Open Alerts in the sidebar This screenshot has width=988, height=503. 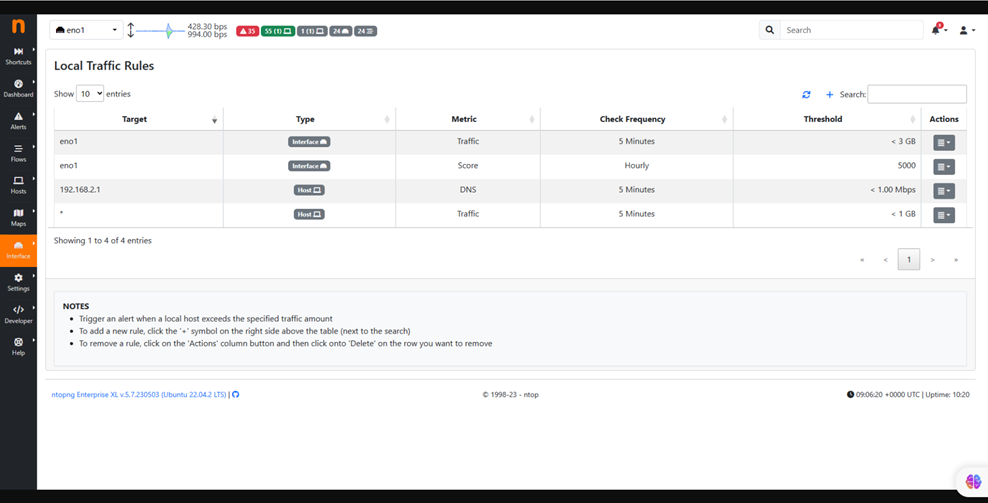18,121
